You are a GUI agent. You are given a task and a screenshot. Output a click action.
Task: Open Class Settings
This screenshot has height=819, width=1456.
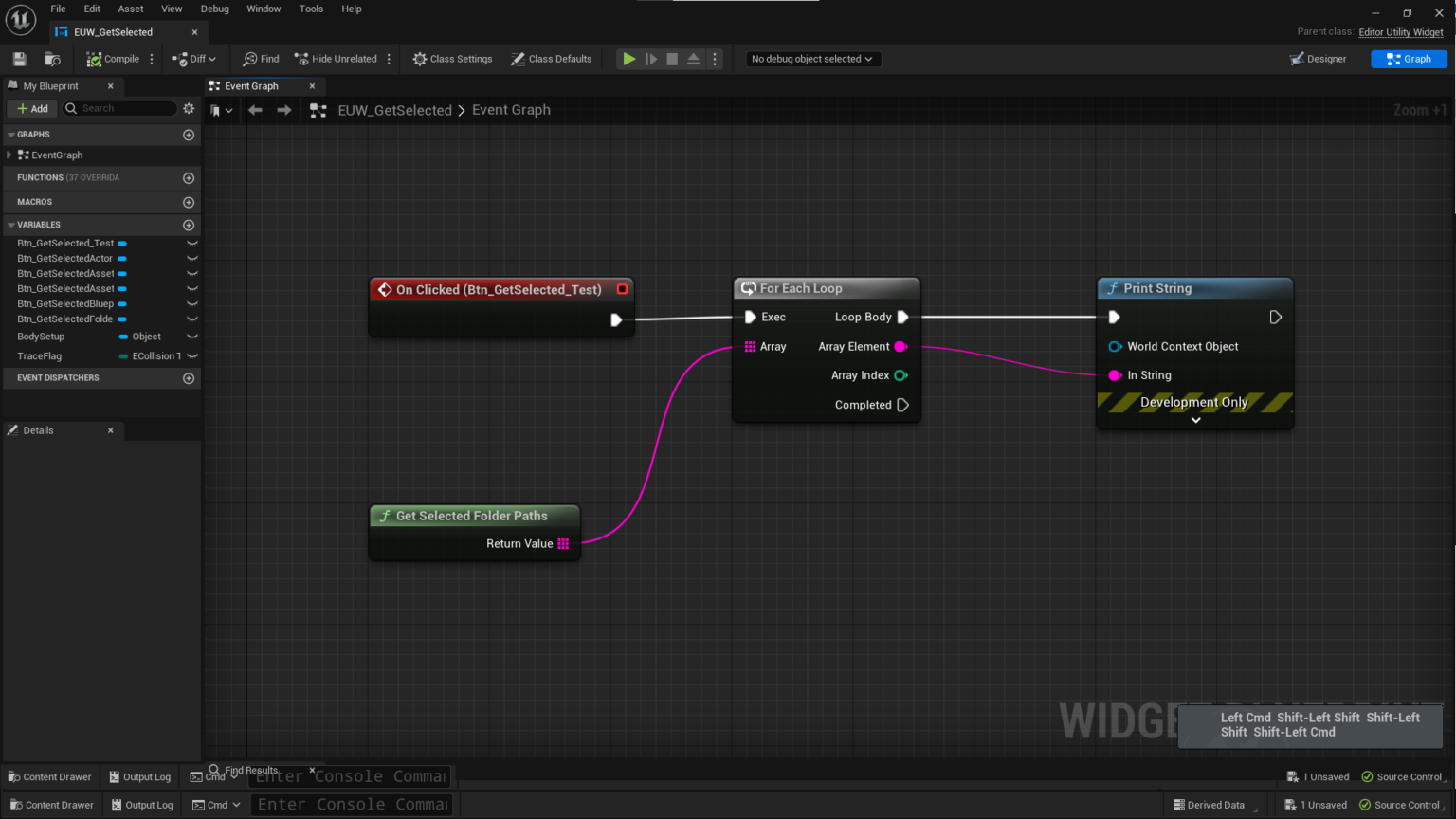click(x=452, y=59)
